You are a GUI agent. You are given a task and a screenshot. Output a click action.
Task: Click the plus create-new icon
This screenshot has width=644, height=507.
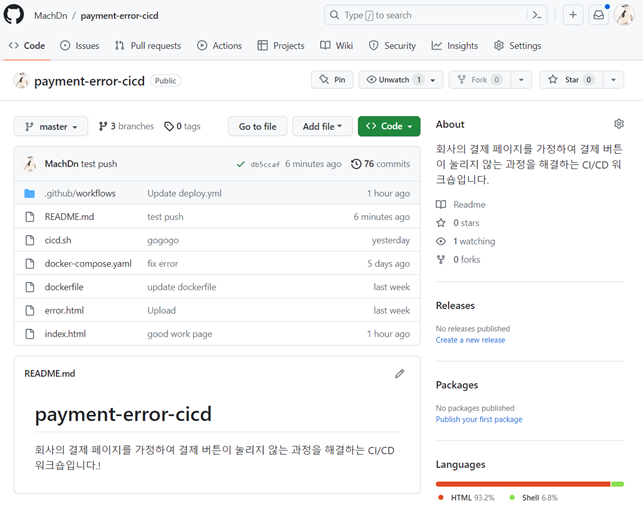pos(573,15)
